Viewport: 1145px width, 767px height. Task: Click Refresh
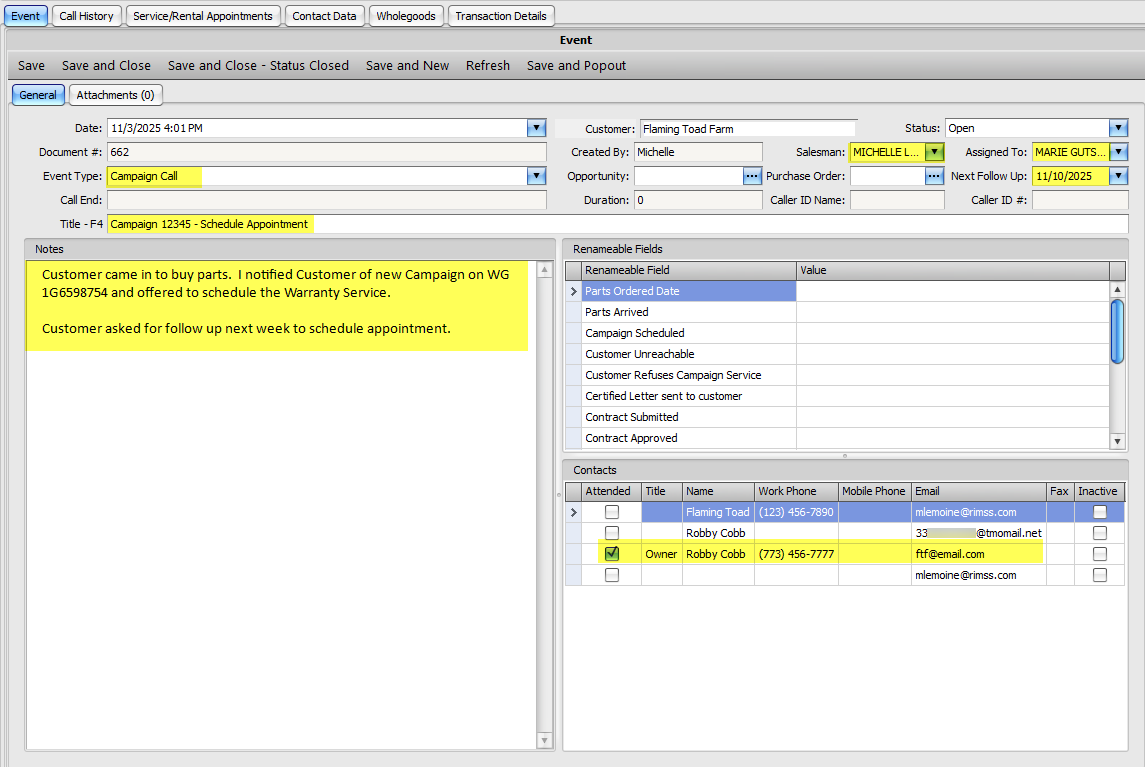[488, 66]
